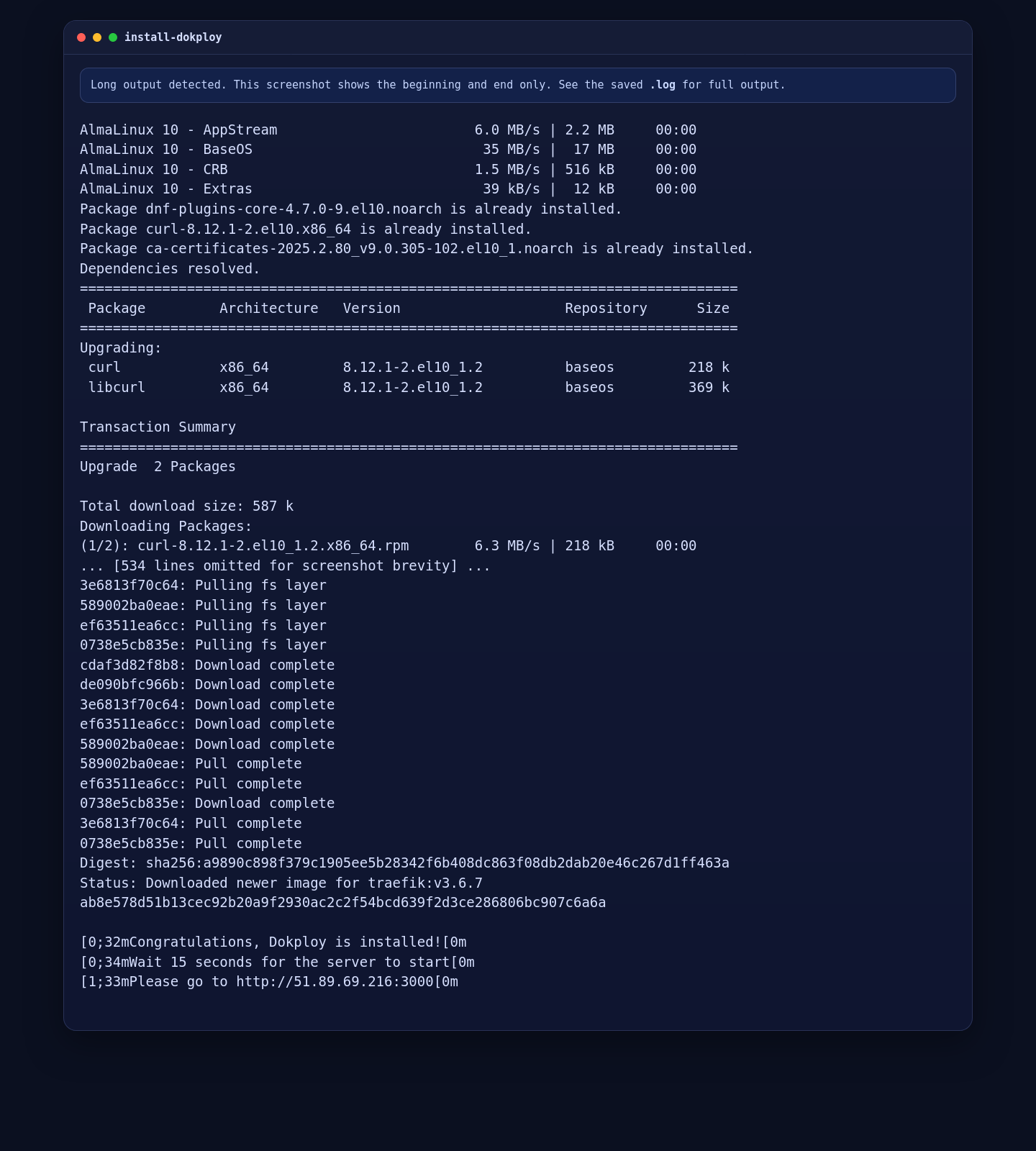Click the 'Version' column header
Viewport: 1036px width, 1151px height.
click(372, 309)
